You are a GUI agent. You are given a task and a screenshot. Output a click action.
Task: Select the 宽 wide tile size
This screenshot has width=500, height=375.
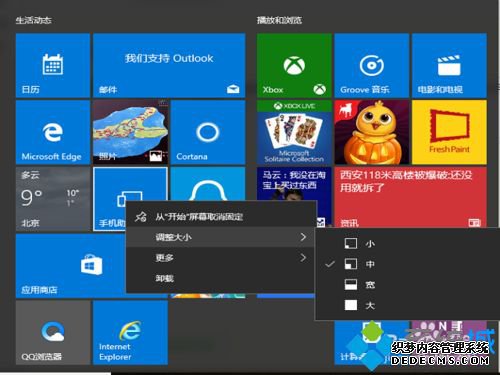click(x=407, y=285)
